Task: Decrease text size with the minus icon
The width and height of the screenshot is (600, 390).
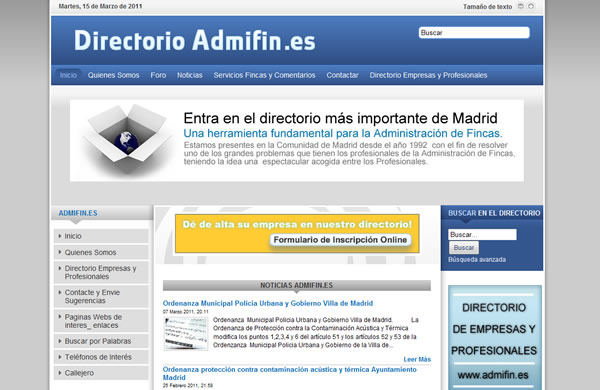Action: pyautogui.click(x=520, y=6)
